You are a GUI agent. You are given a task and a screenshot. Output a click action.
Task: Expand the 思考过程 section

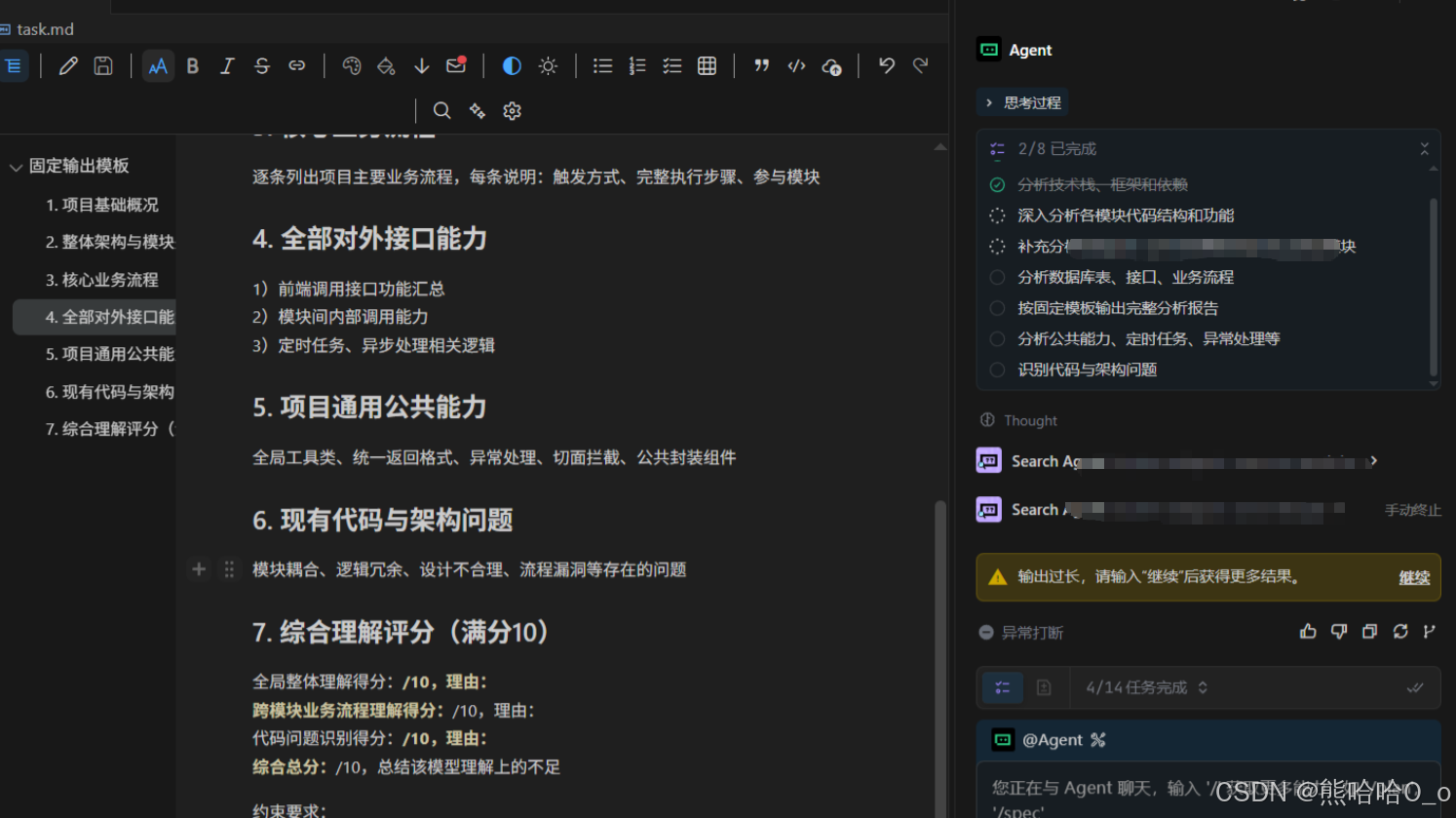(x=1022, y=102)
